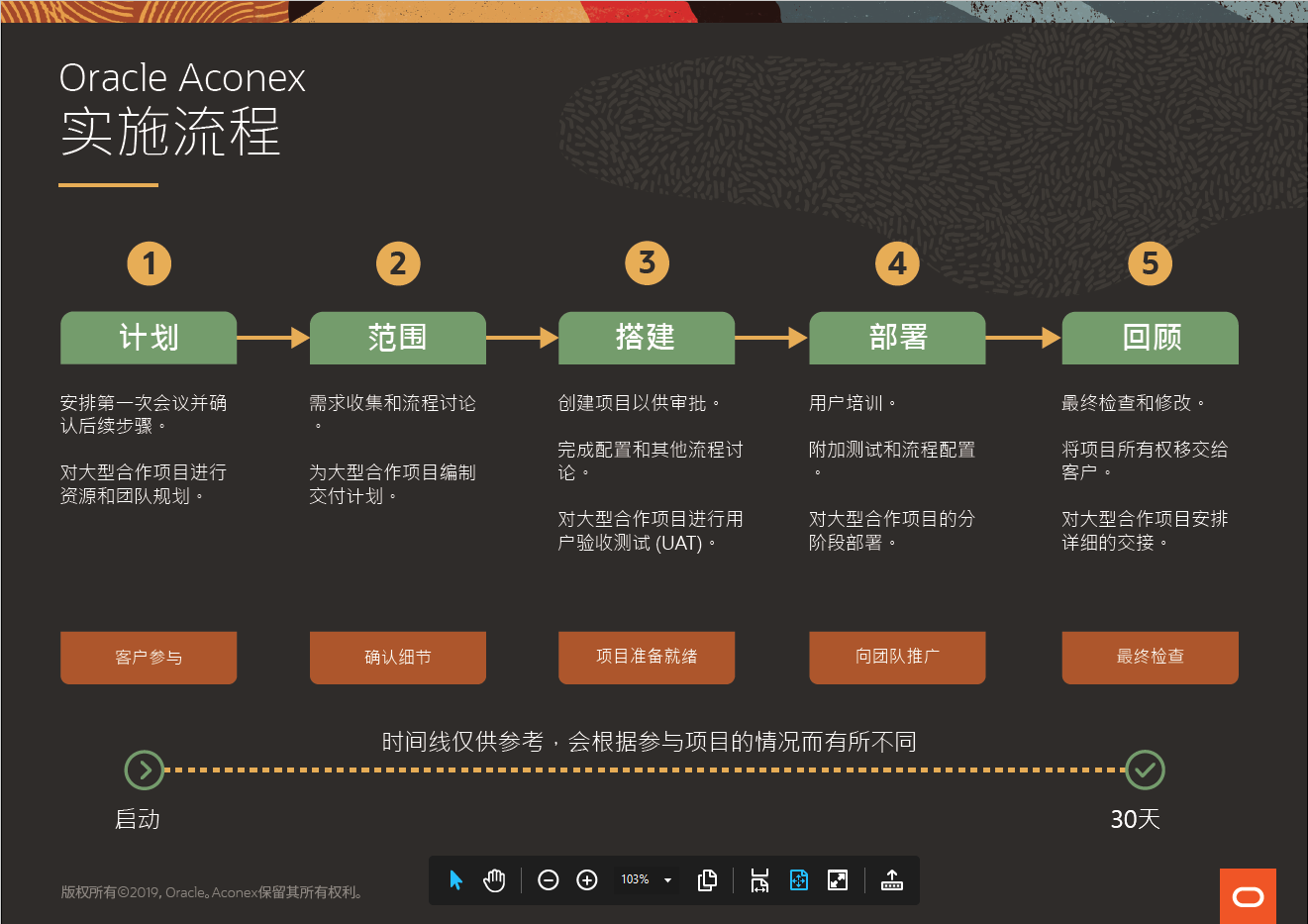Click the text 对大型合作项目的分阶段部署
Screen dimensions: 1308x924
892,531
